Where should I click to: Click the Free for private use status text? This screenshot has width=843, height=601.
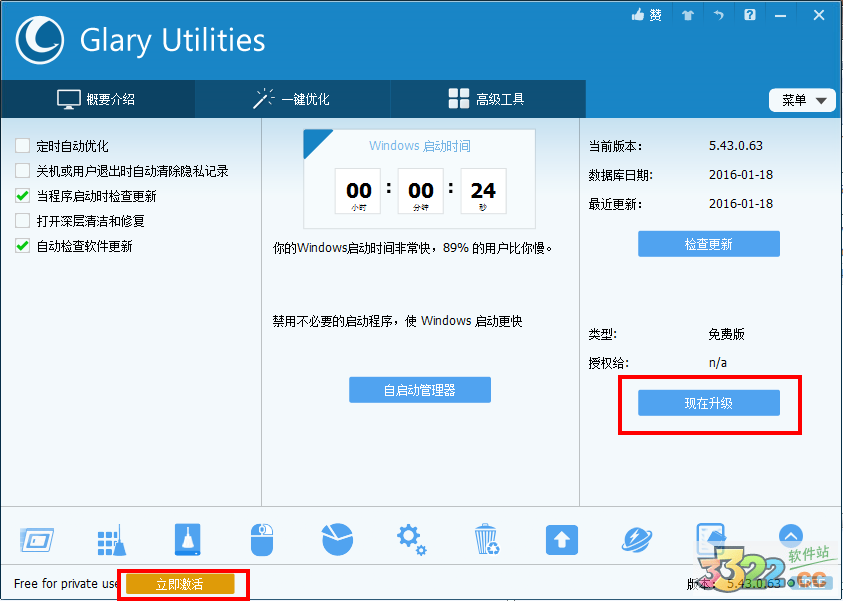[66, 583]
